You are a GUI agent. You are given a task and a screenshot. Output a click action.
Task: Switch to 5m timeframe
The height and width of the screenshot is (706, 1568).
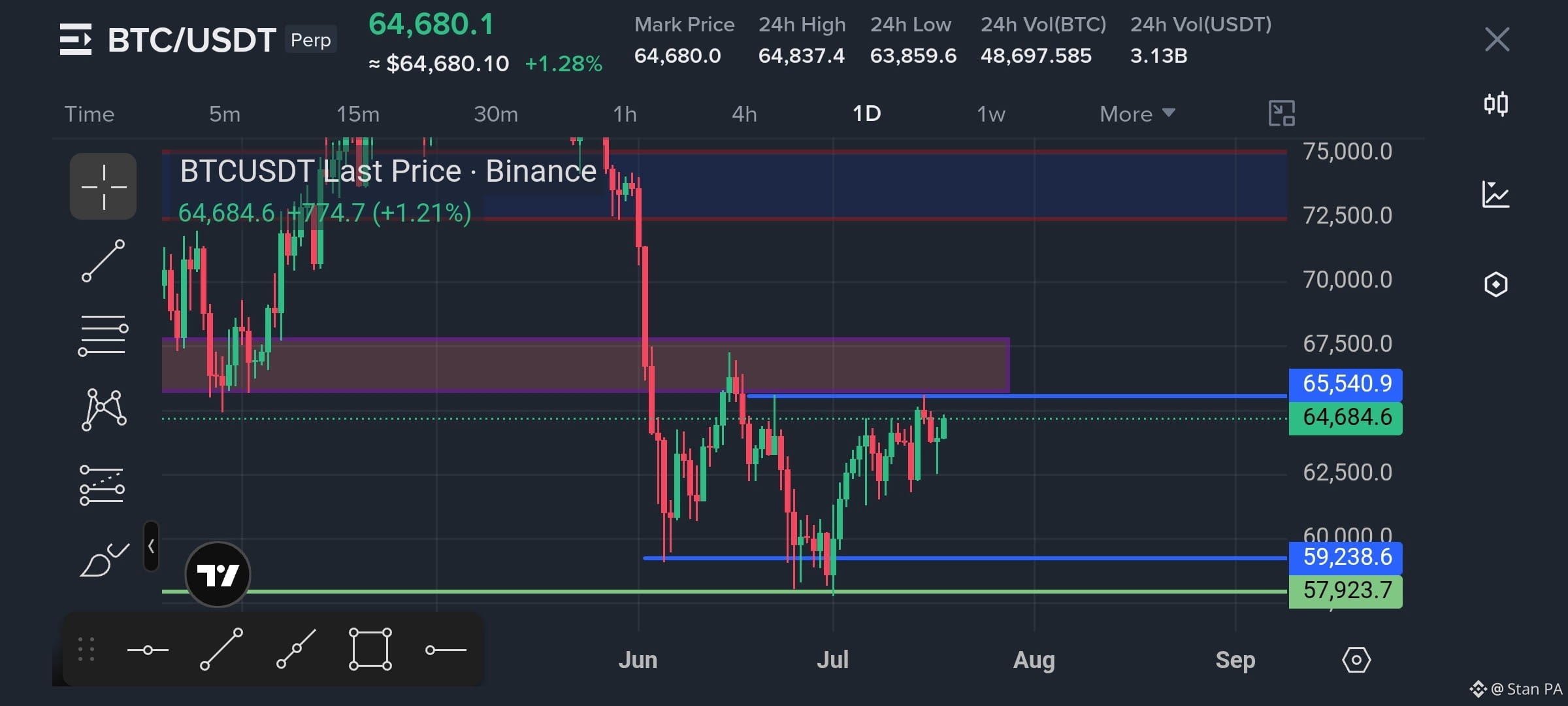pyautogui.click(x=225, y=114)
